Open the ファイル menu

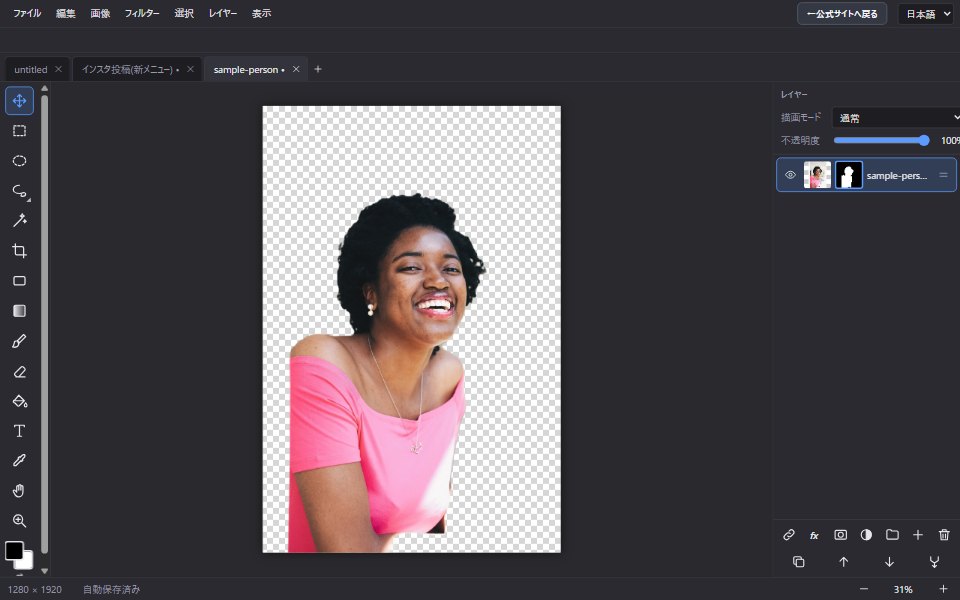[x=27, y=13]
